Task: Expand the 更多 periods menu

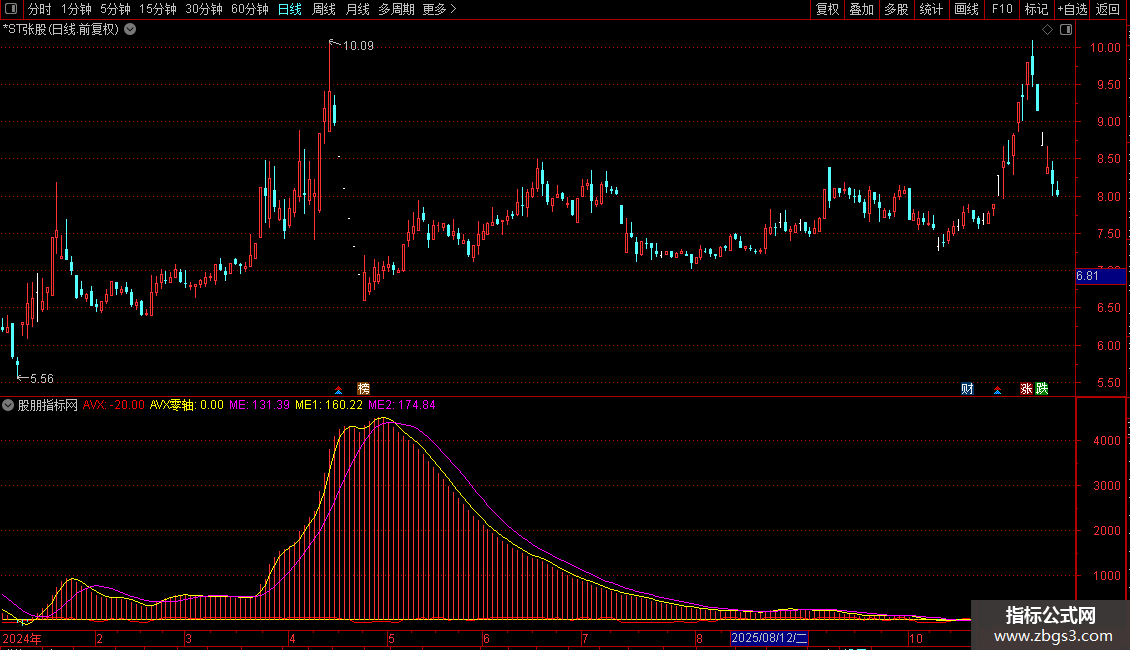Action: (439, 9)
